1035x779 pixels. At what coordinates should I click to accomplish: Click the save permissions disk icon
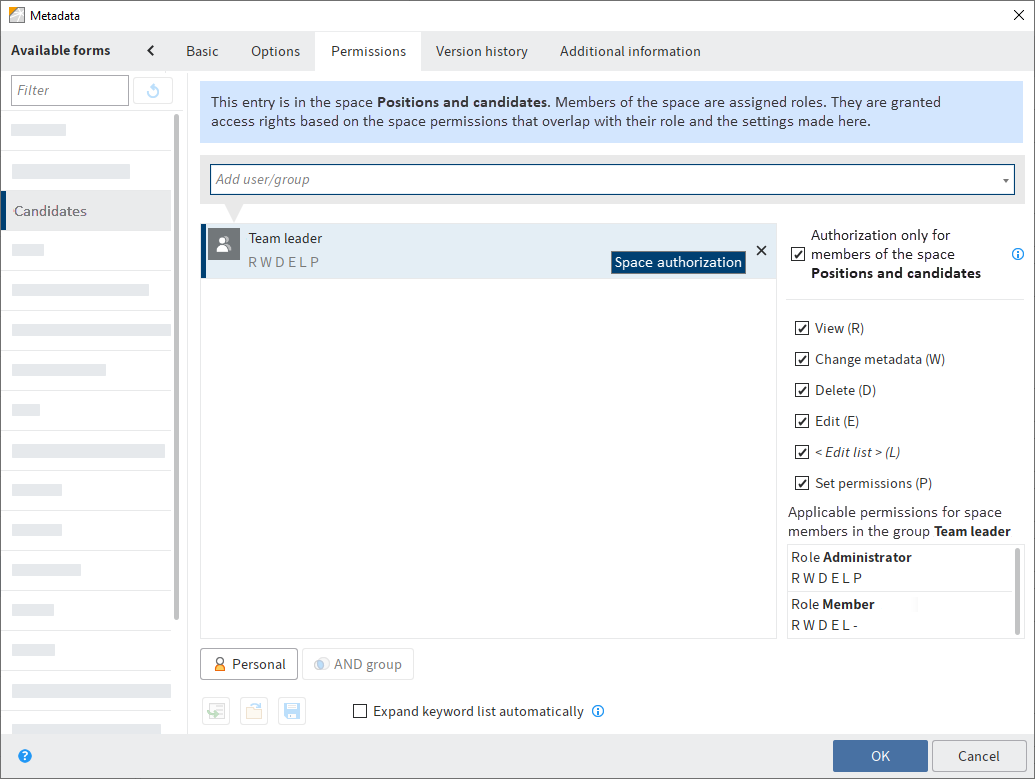[292, 711]
